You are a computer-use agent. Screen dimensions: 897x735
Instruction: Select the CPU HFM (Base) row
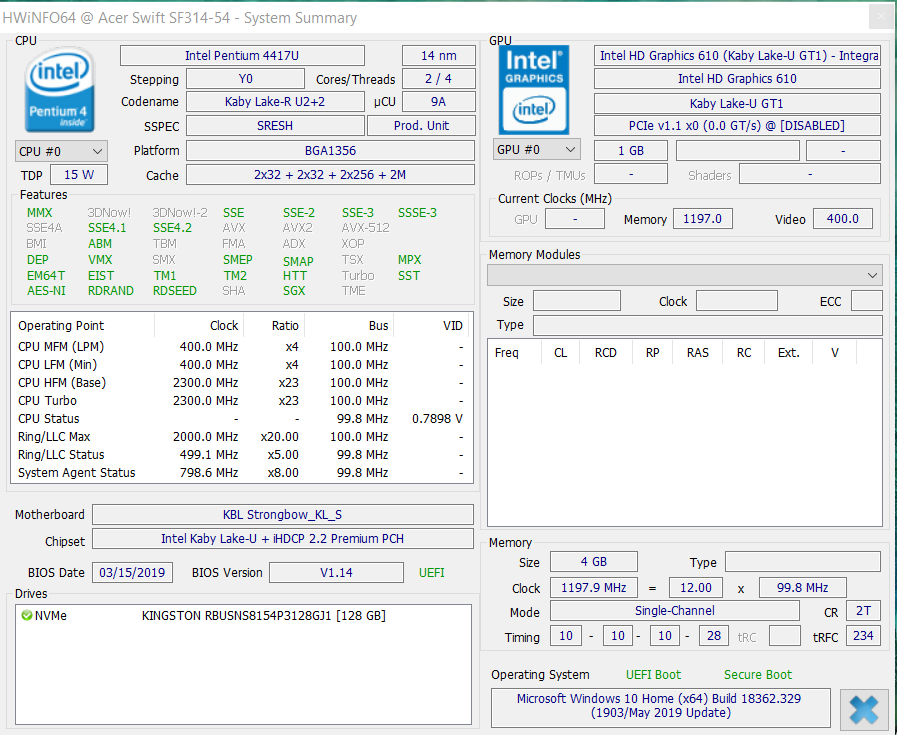coord(241,383)
